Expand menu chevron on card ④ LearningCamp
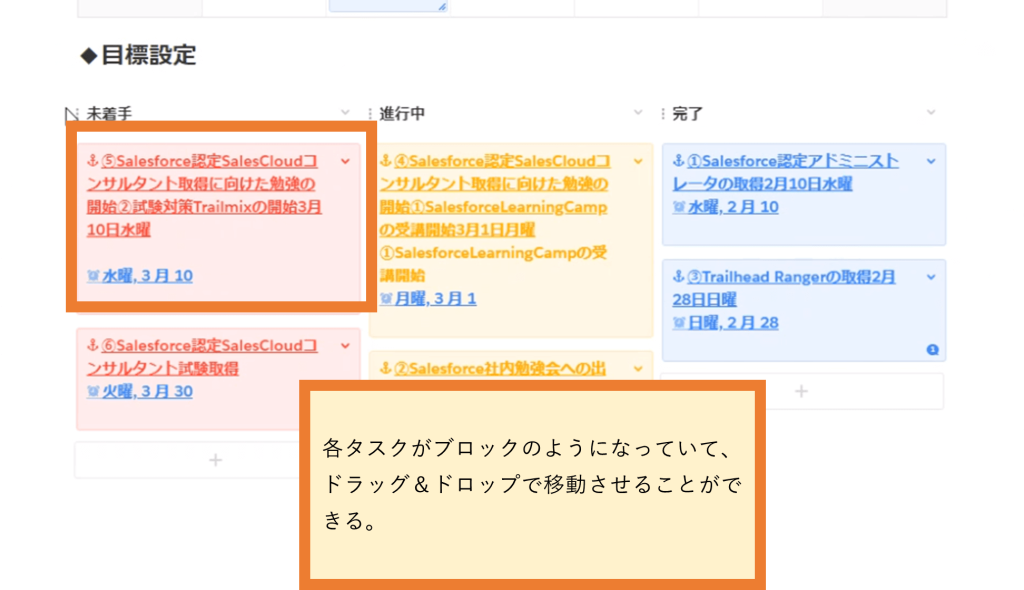This screenshot has height=590, width=1024. (x=638, y=161)
